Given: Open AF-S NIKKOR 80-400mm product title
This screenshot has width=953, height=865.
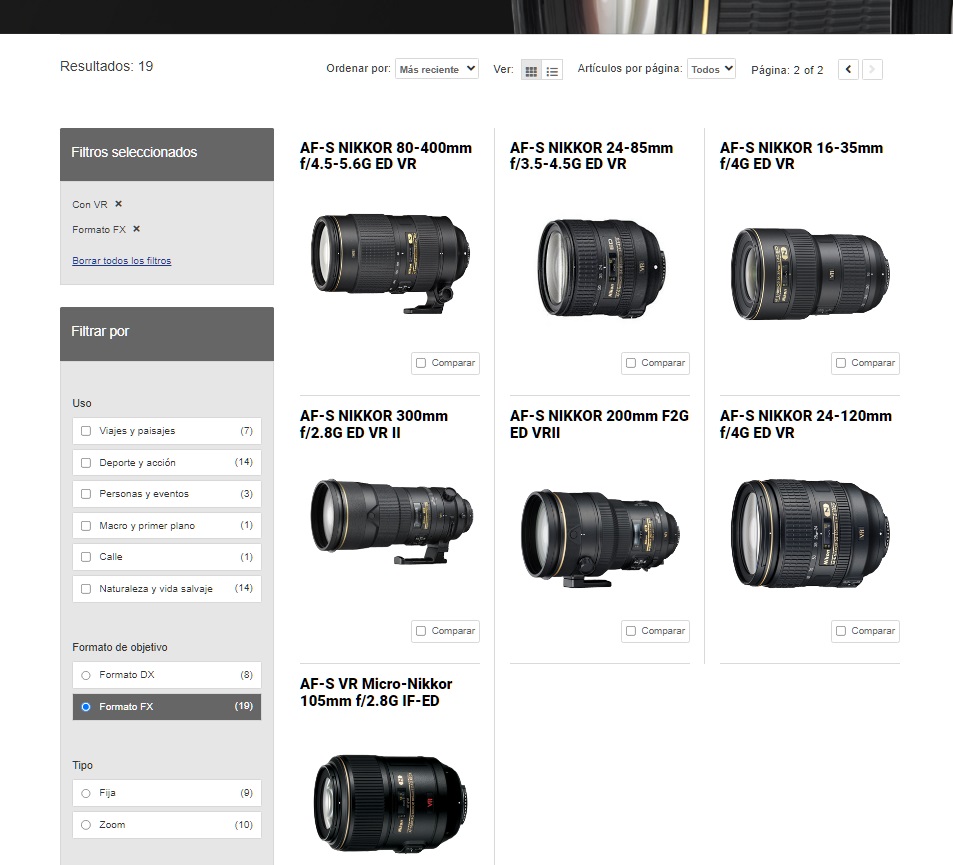Looking at the screenshot, I should coord(385,156).
